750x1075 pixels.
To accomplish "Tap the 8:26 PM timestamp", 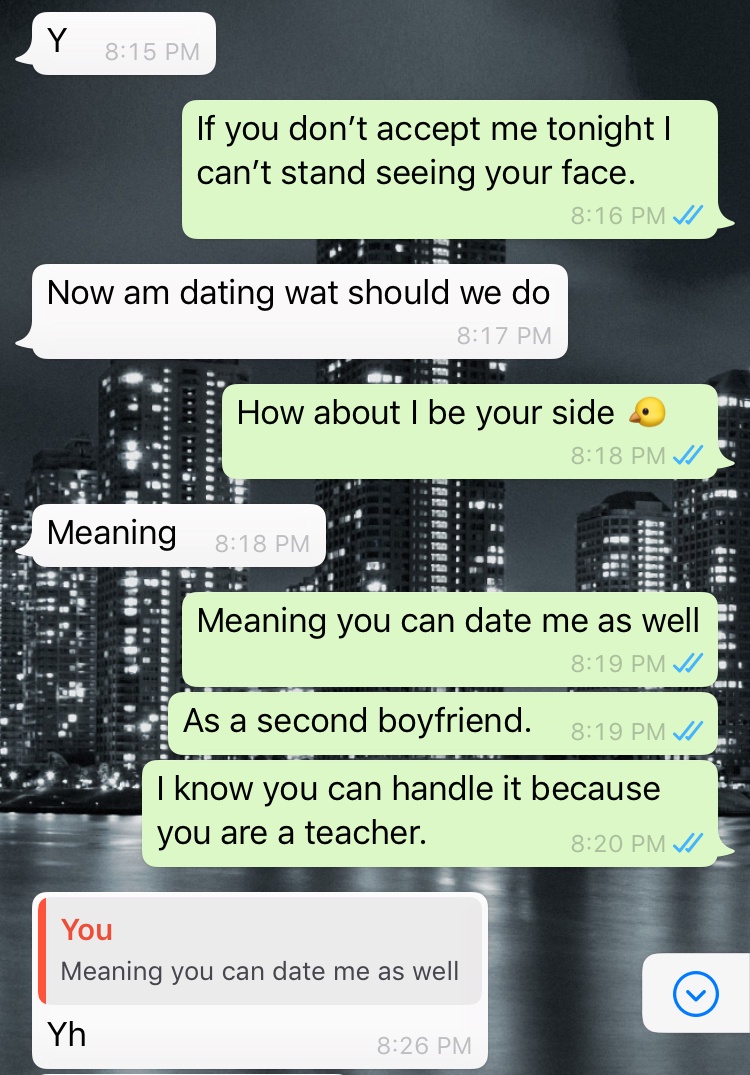I will (424, 1046).
